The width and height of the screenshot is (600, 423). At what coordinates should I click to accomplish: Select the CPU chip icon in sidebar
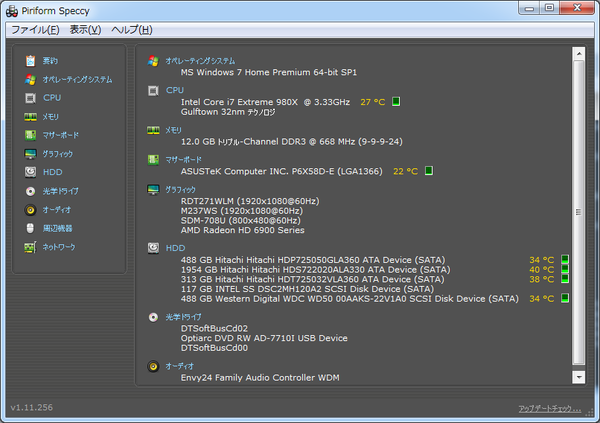coord(30,98)
